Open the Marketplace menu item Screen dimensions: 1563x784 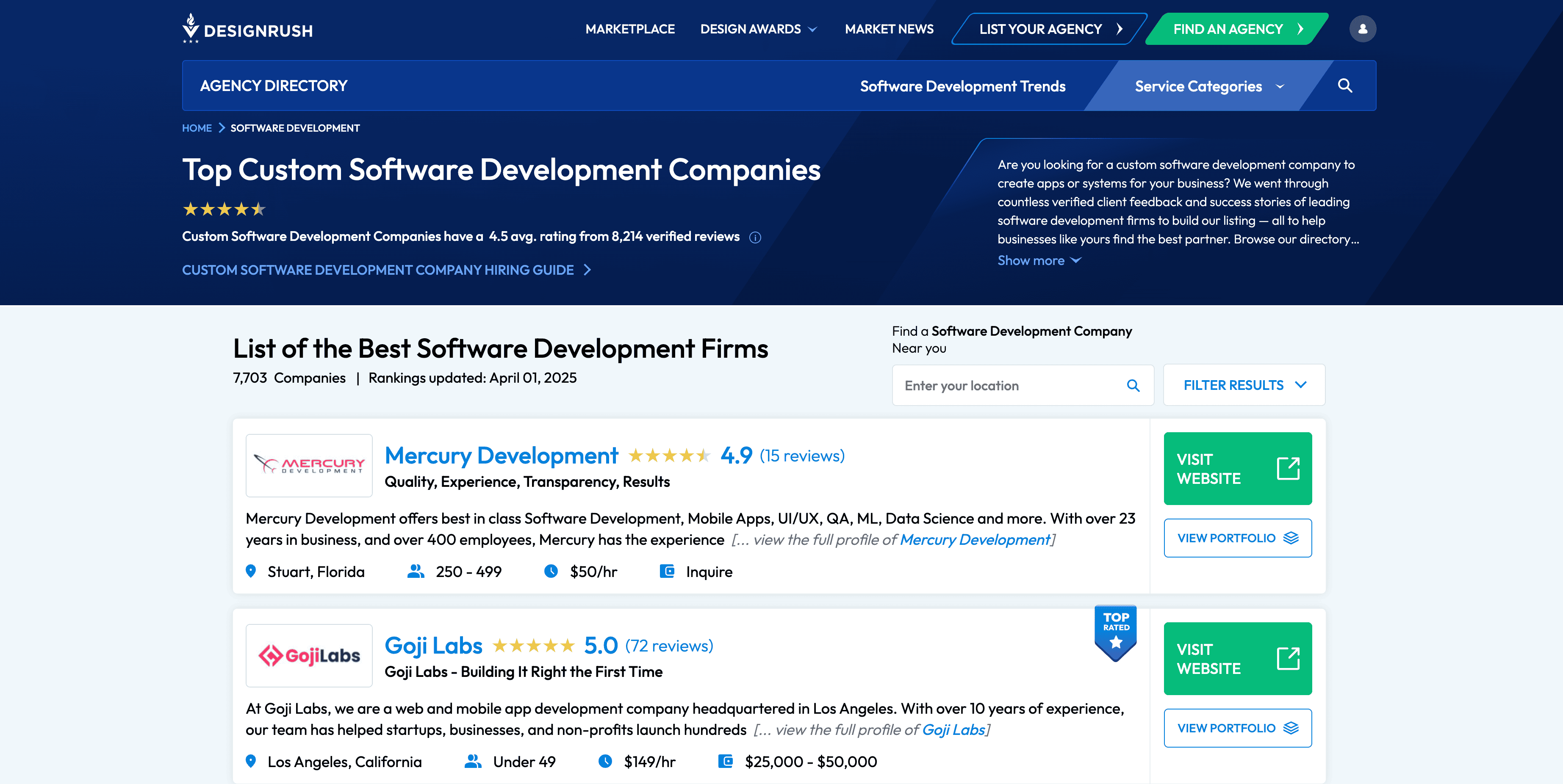click(630, 29)
